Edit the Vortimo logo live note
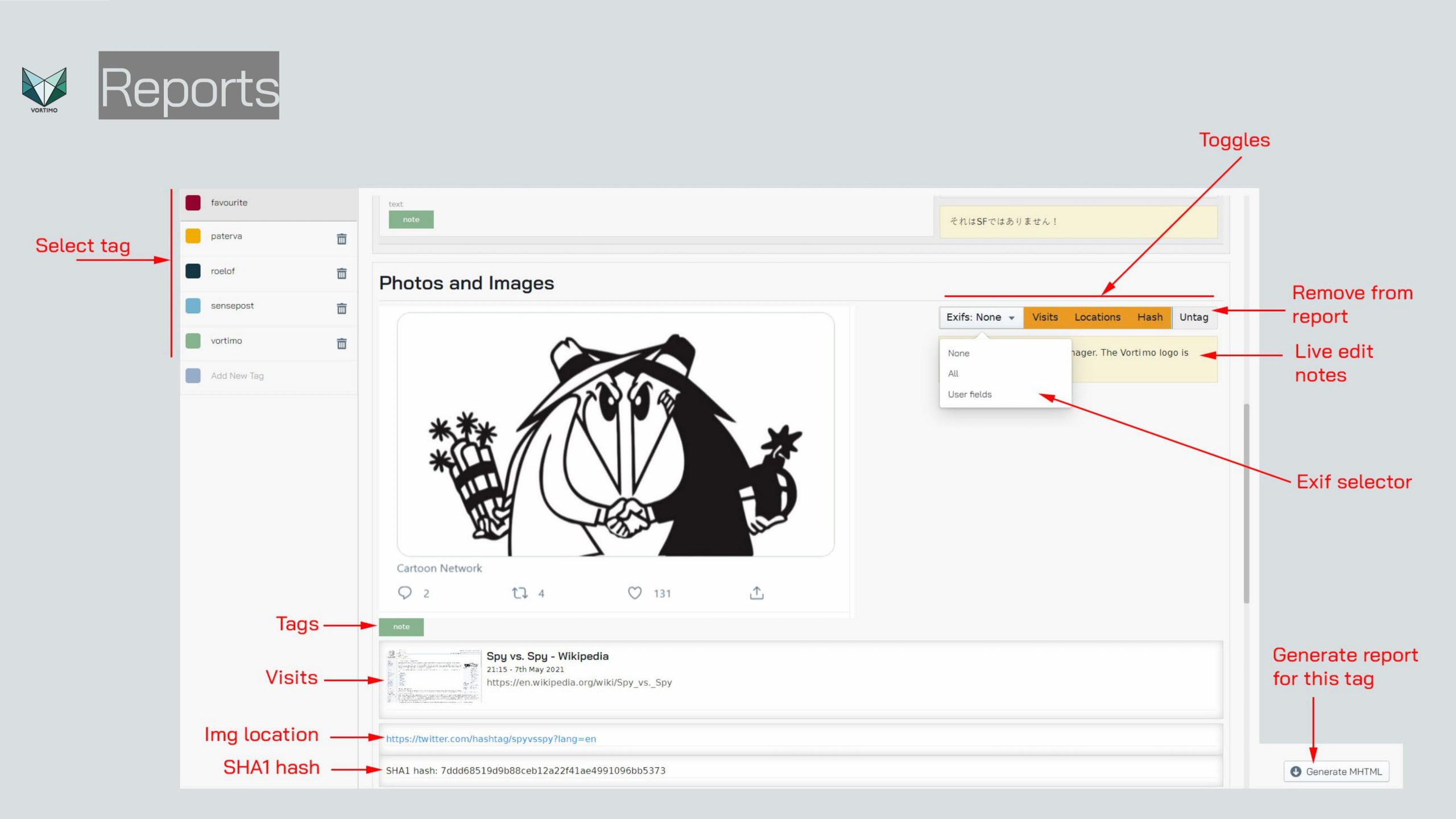Image resolution: width=1456 pixels, height=819 pixels. pos(1143,359)
